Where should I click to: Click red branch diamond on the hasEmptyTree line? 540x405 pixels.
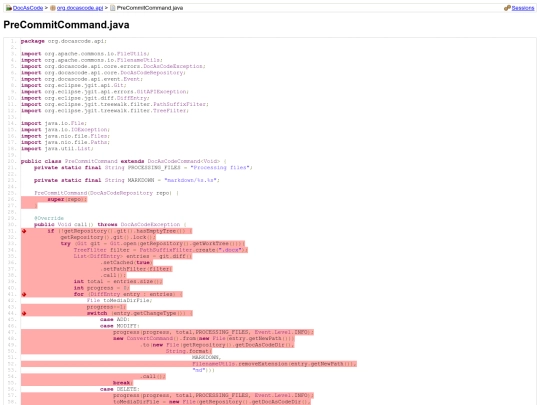[24, 231]
